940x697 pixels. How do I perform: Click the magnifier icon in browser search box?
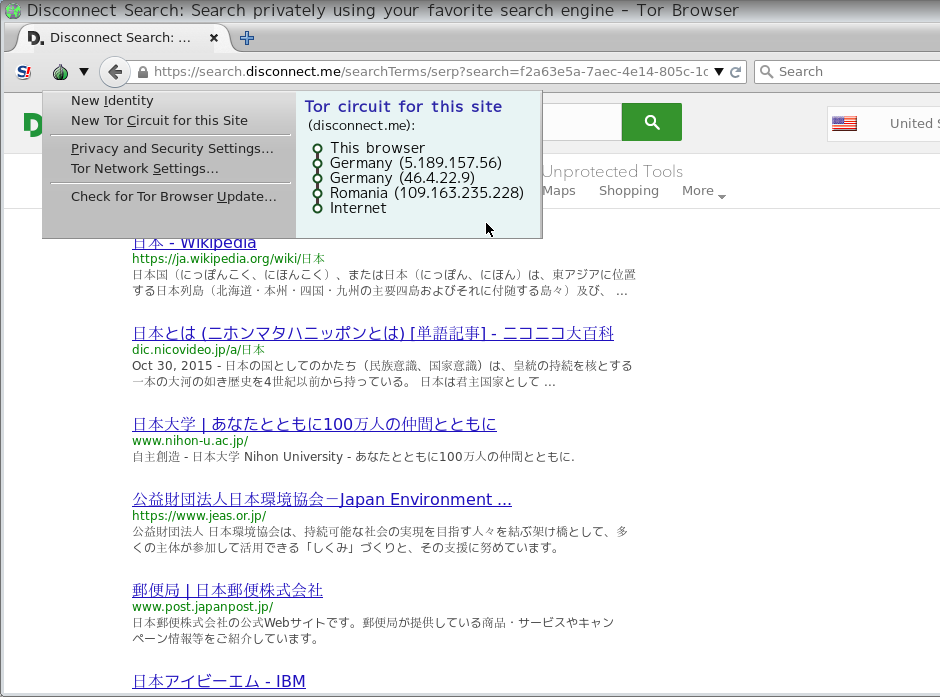[x=766, y=72]
